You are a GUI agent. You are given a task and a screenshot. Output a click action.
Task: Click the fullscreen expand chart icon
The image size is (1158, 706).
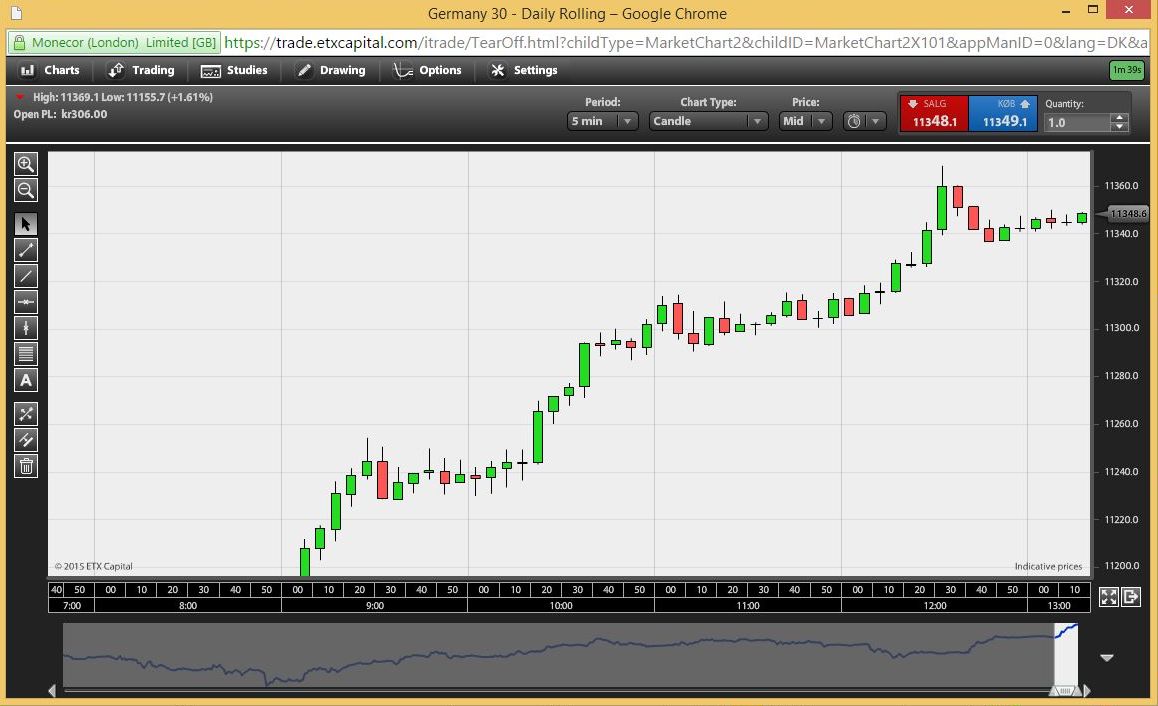[x=1108, y=597]
